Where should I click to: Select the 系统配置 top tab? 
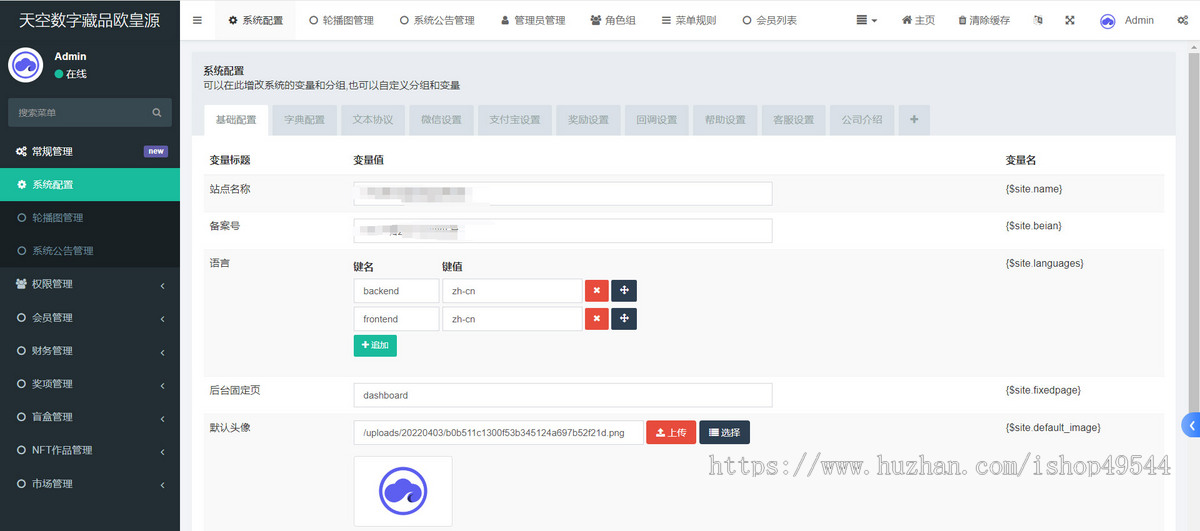[256, 20]
